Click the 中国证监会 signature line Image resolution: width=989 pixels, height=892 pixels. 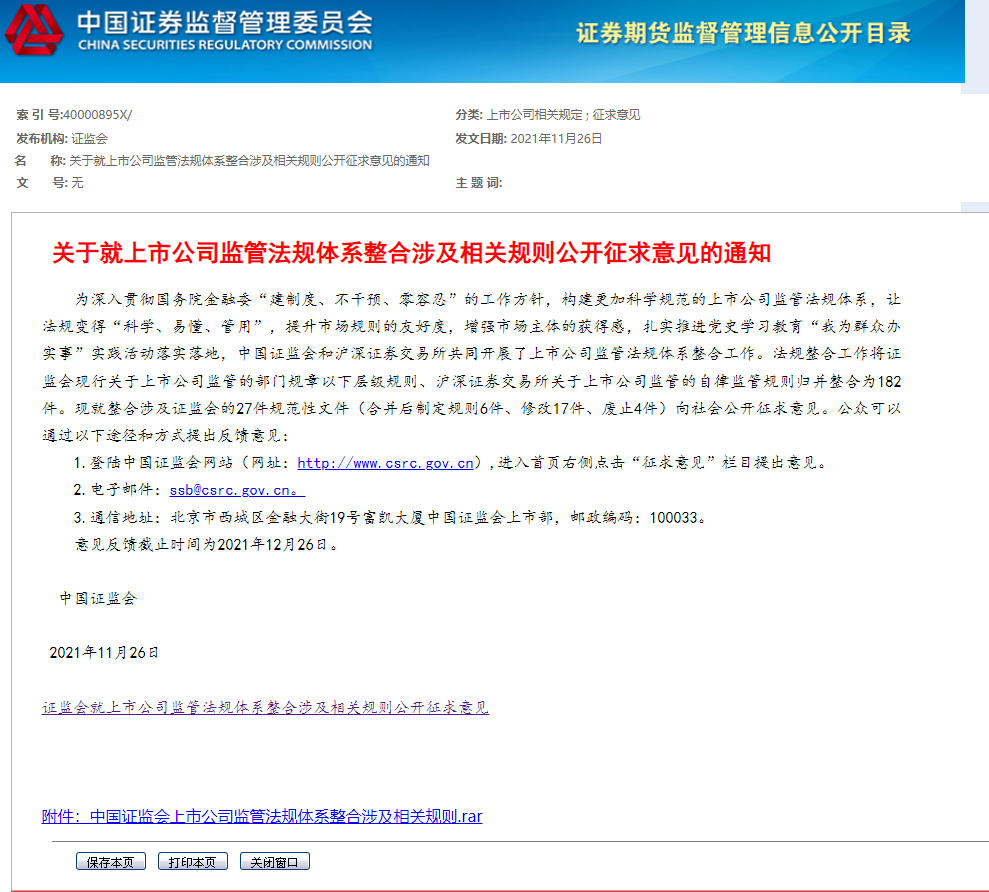click(97, 599)
